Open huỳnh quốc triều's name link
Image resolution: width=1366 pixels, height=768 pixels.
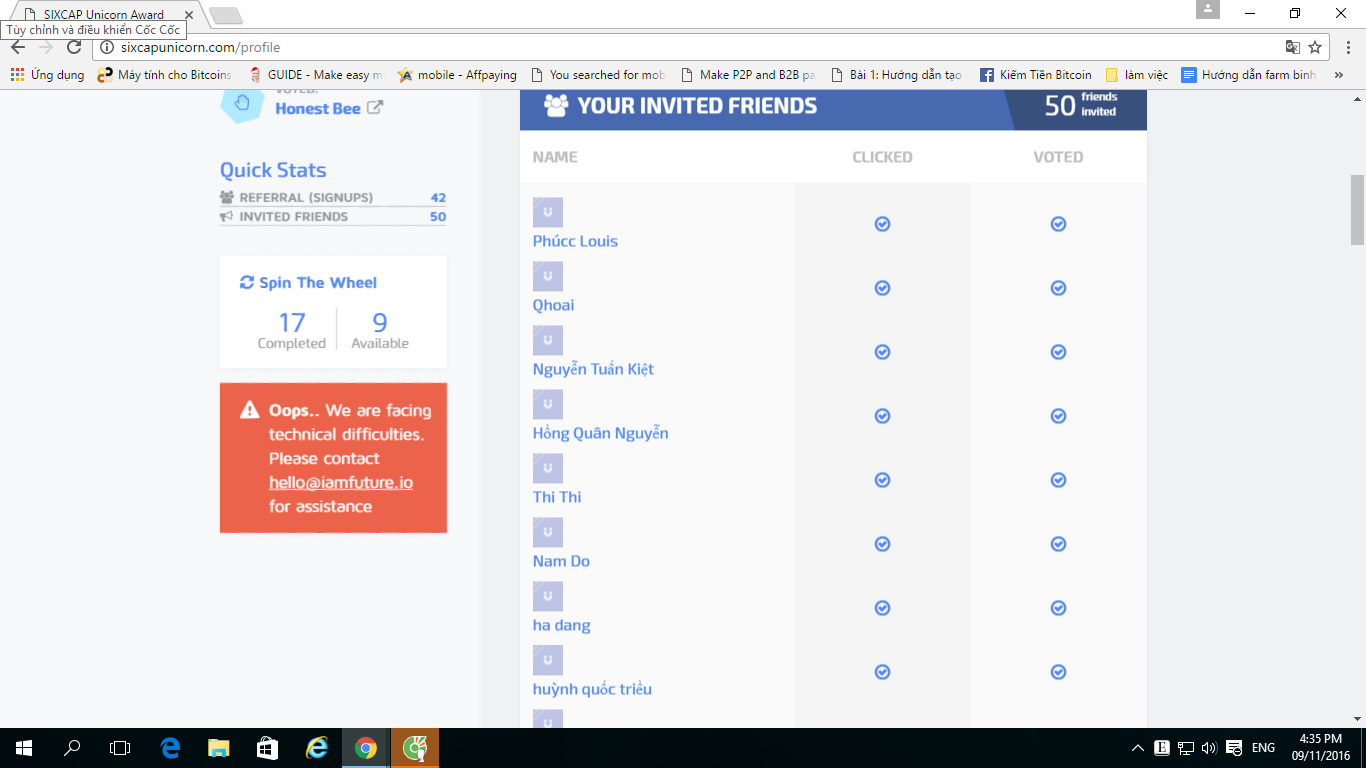click(x=592, y=689)
